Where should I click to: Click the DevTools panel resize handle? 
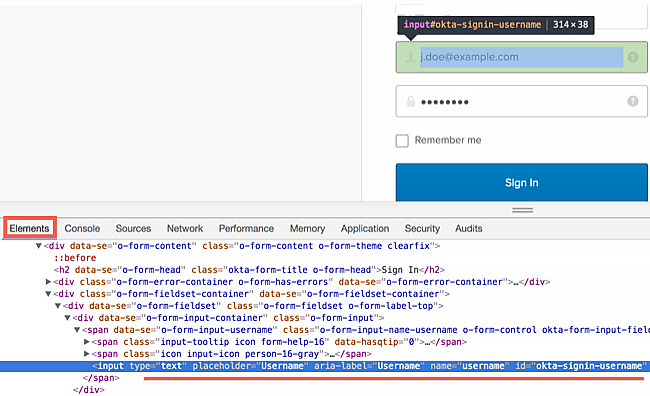[522, 210]
